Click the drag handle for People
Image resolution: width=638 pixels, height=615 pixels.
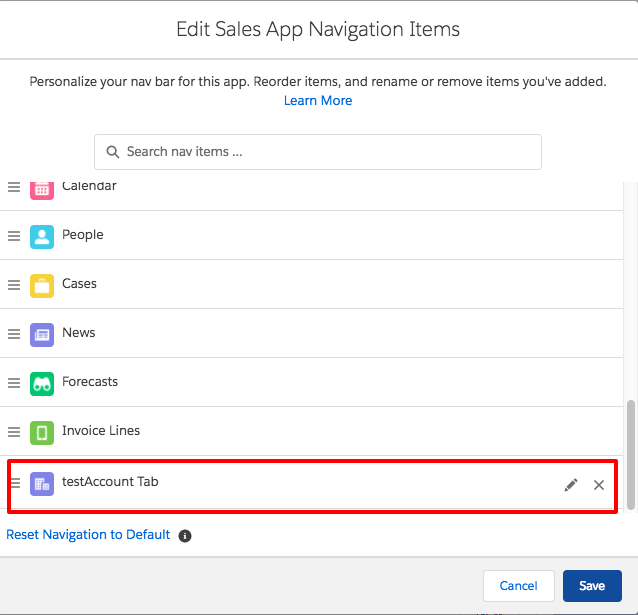coord(14,236)
